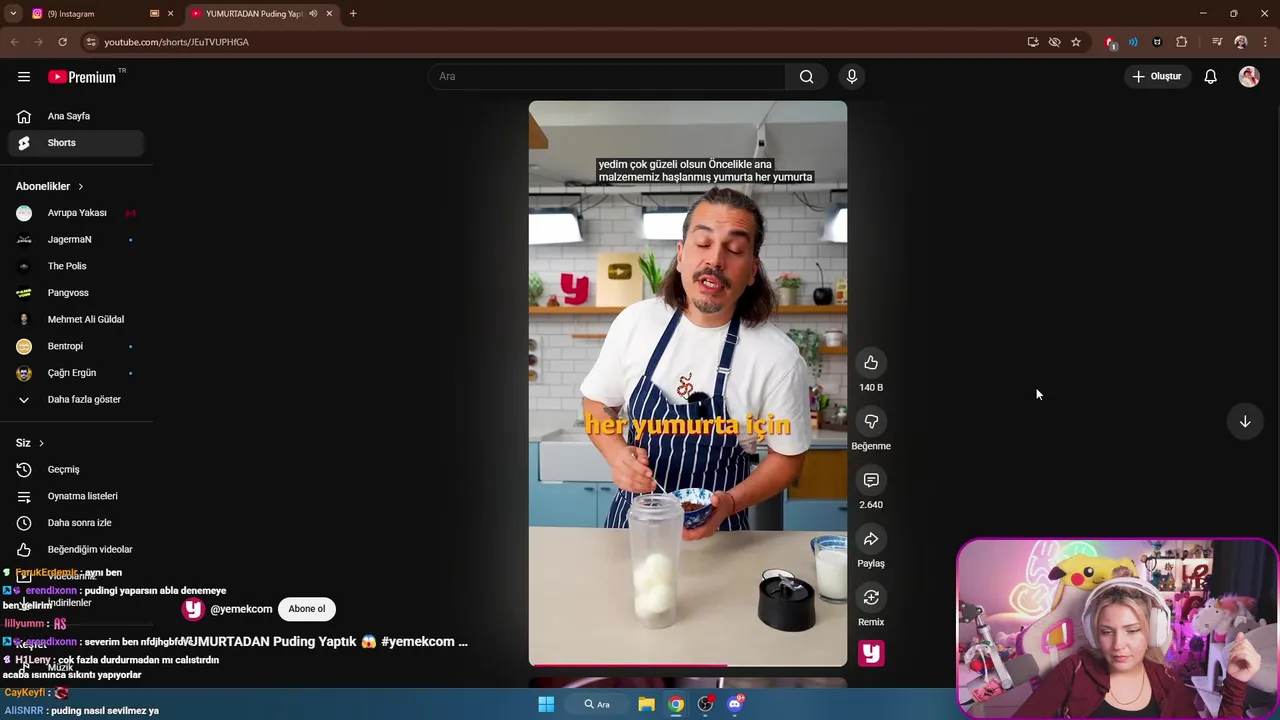This screenshot has width=1280, height=720.
Task: Start voice search with the microphone
Action: click(852, 77)
